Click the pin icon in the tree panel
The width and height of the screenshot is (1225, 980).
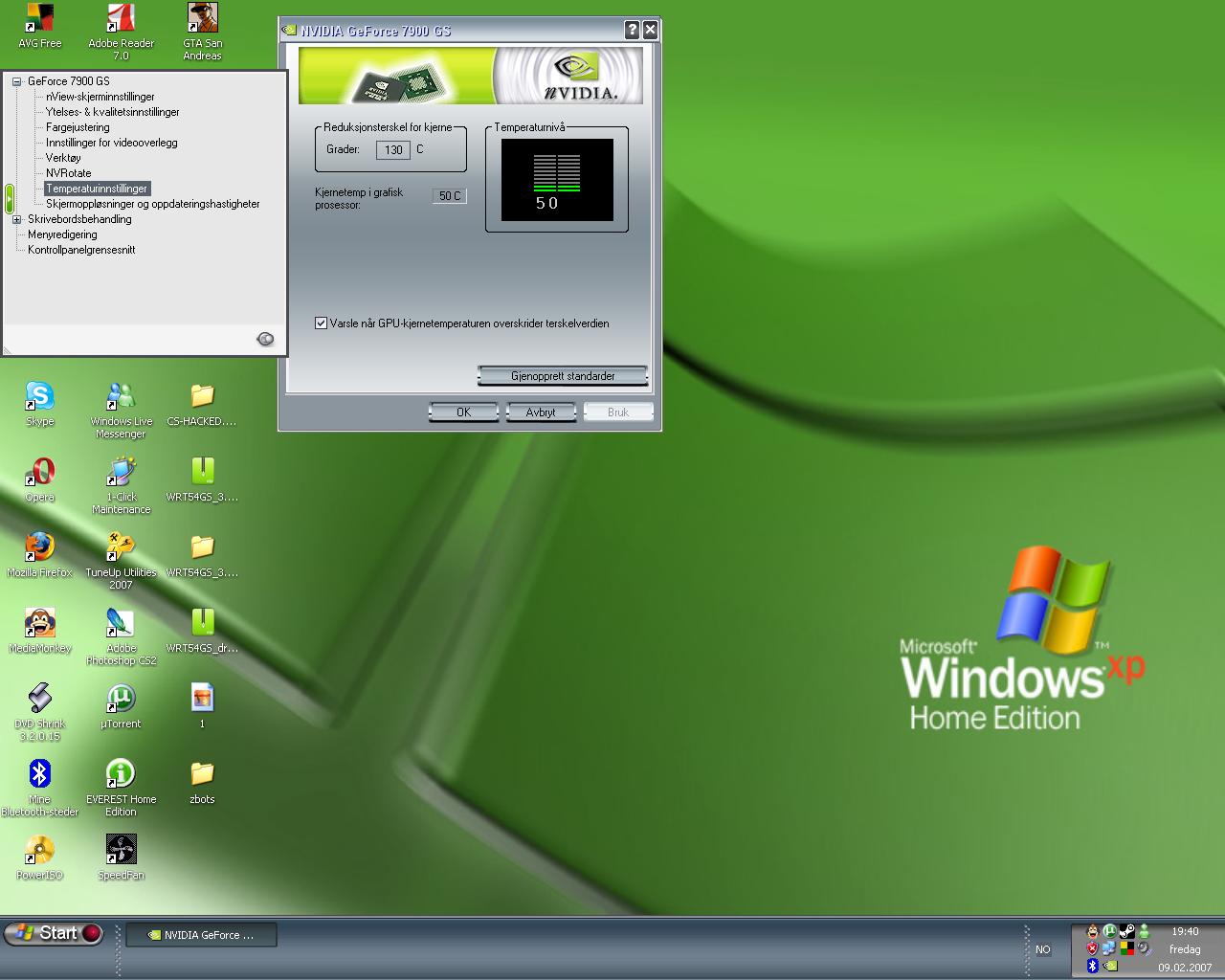[265, 339]
